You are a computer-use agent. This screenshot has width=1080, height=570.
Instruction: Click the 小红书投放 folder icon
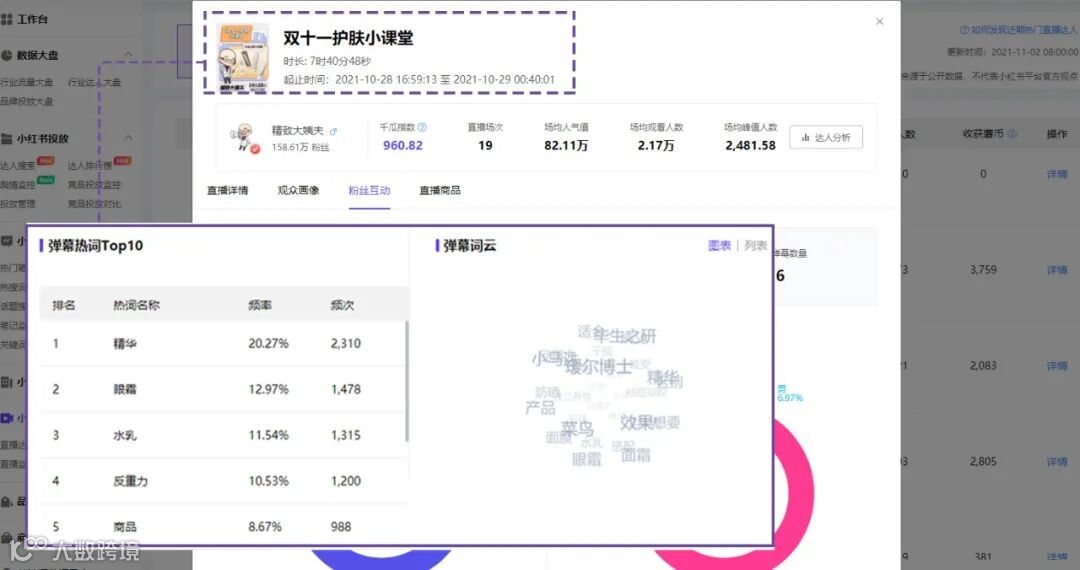7,138
